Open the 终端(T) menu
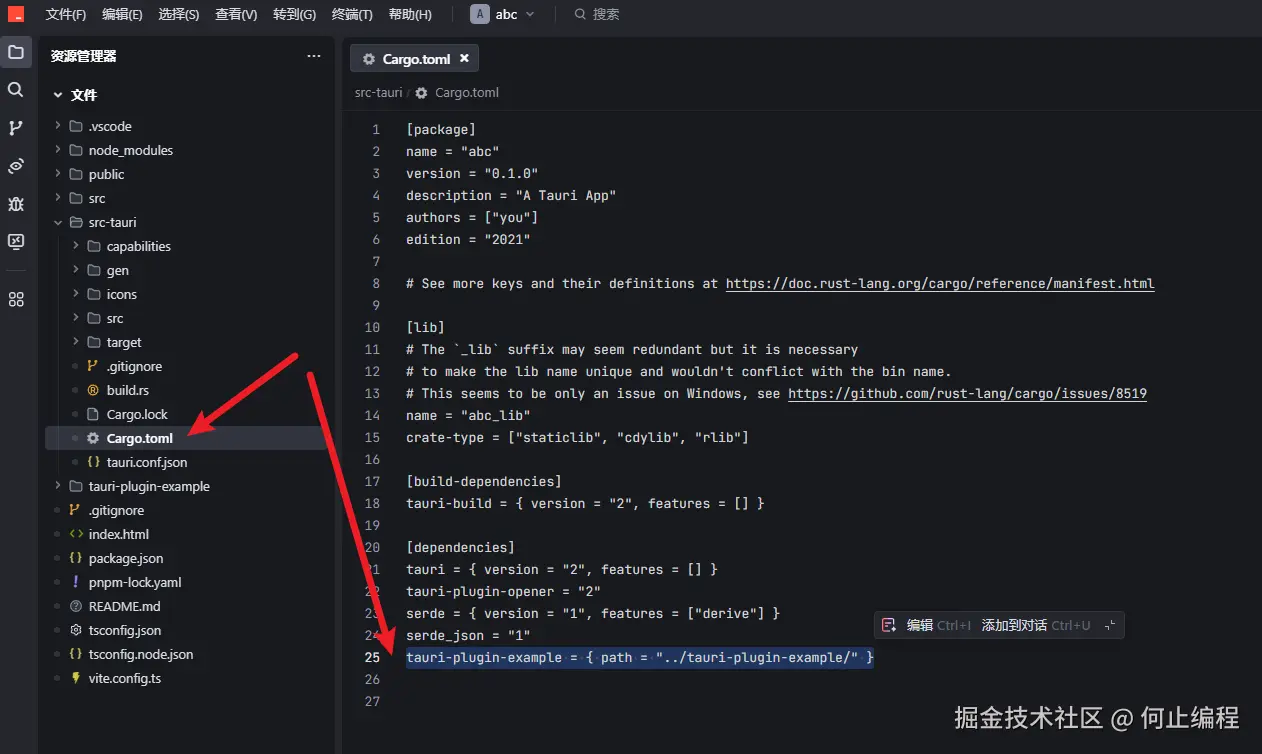 point(352,14)
